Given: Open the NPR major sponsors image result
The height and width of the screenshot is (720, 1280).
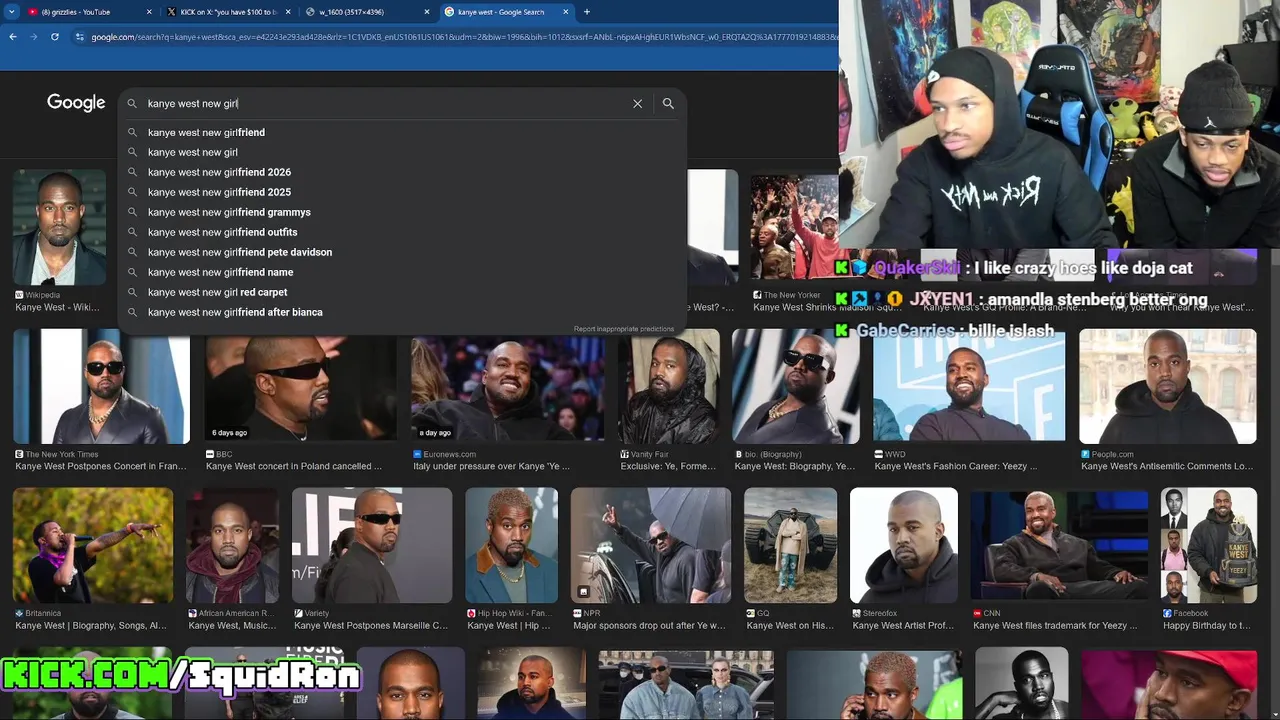Looking at the screenshot, I should 651,545.
